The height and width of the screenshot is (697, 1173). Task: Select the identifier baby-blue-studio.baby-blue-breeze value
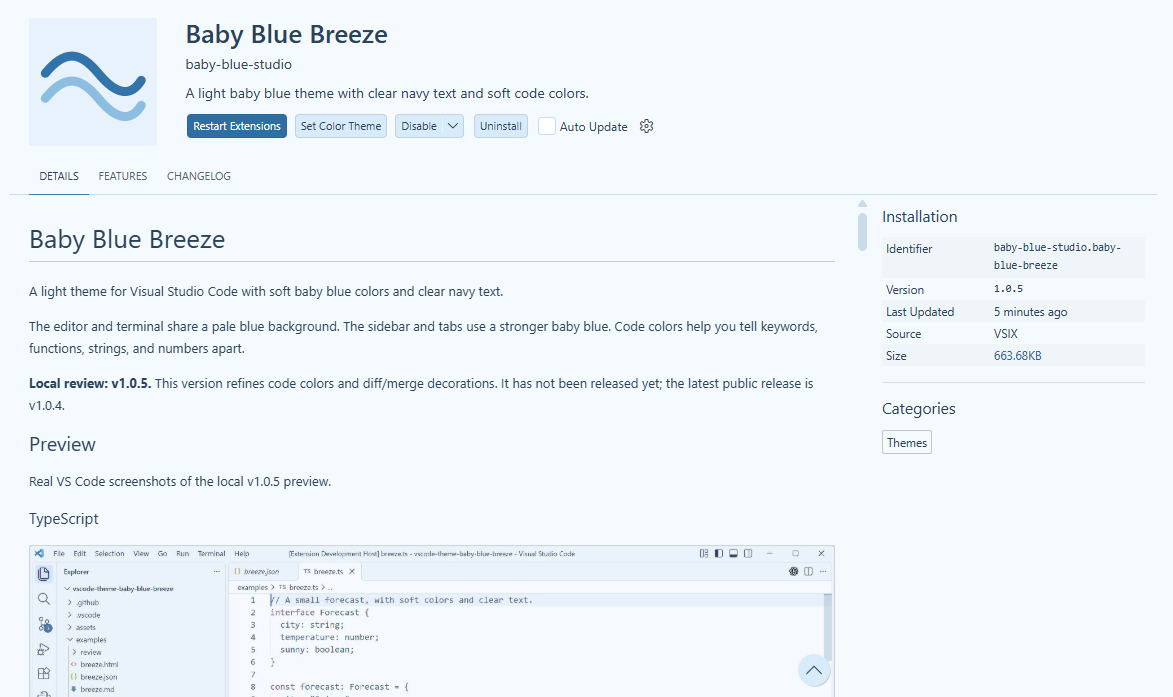click(x=1057, y=256)
